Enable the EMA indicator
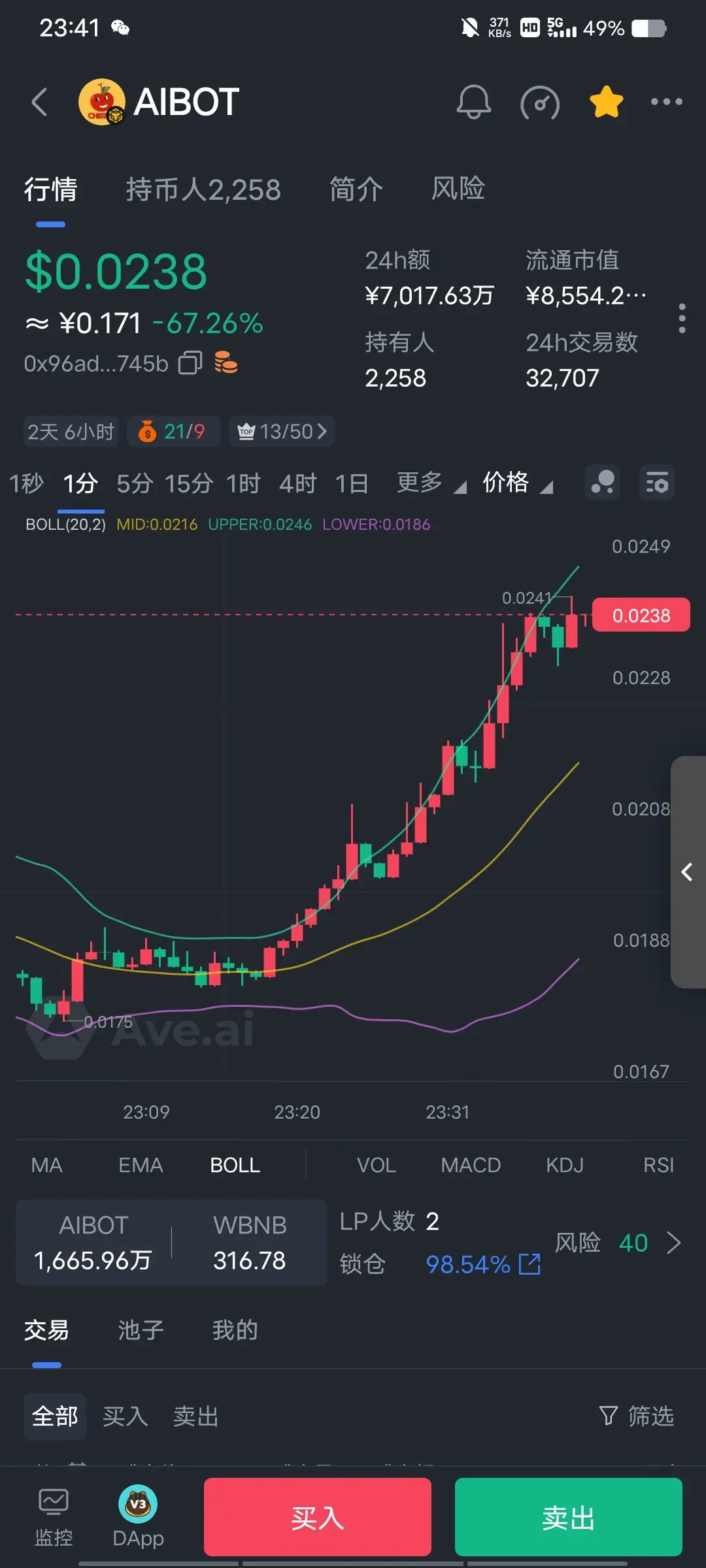The height and width of the screenshot is (1568, 706). [x=141, y=1165]
